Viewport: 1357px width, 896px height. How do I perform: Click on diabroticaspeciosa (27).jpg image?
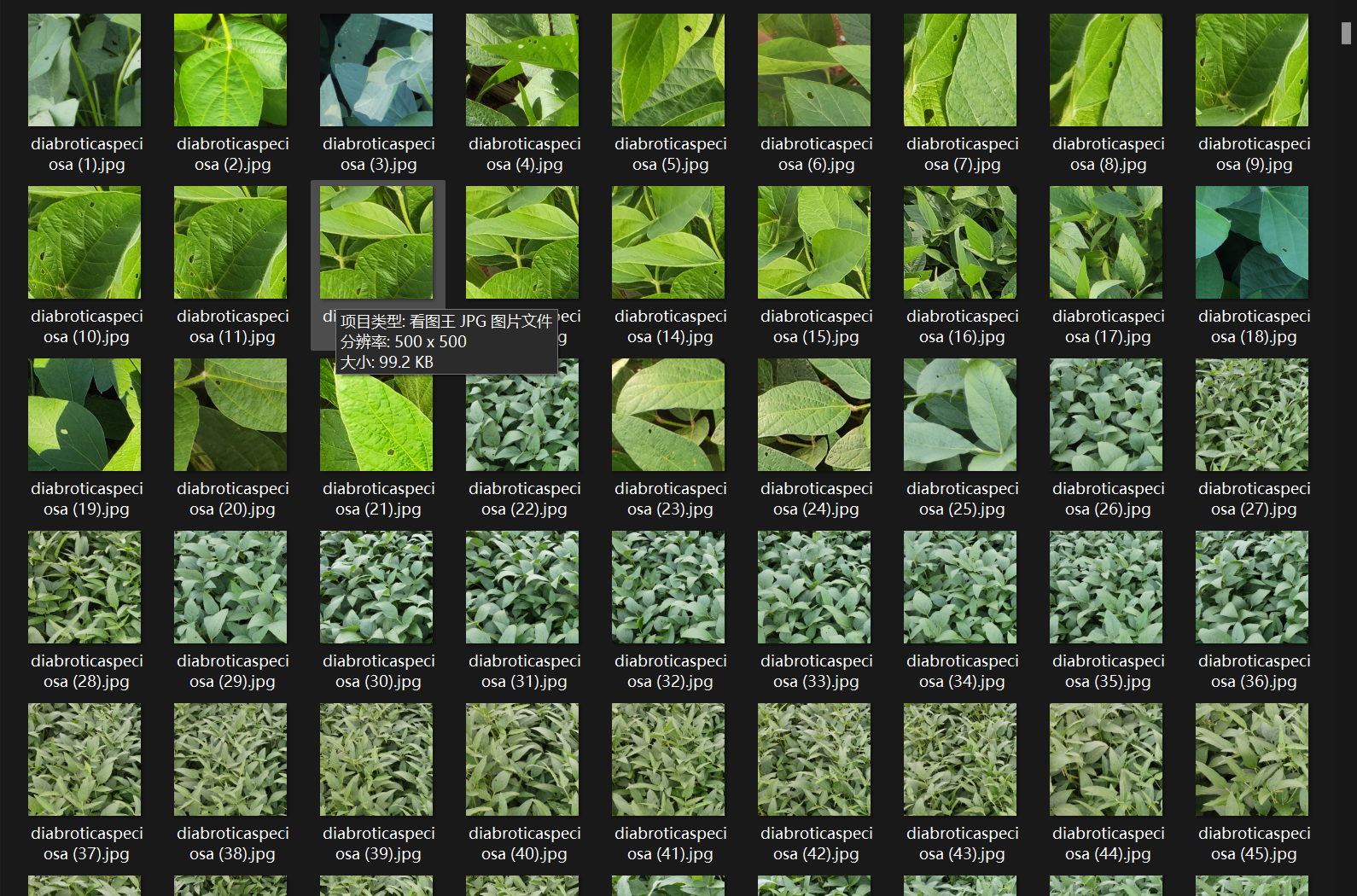pyautogui.click(x=1252, y=415)
